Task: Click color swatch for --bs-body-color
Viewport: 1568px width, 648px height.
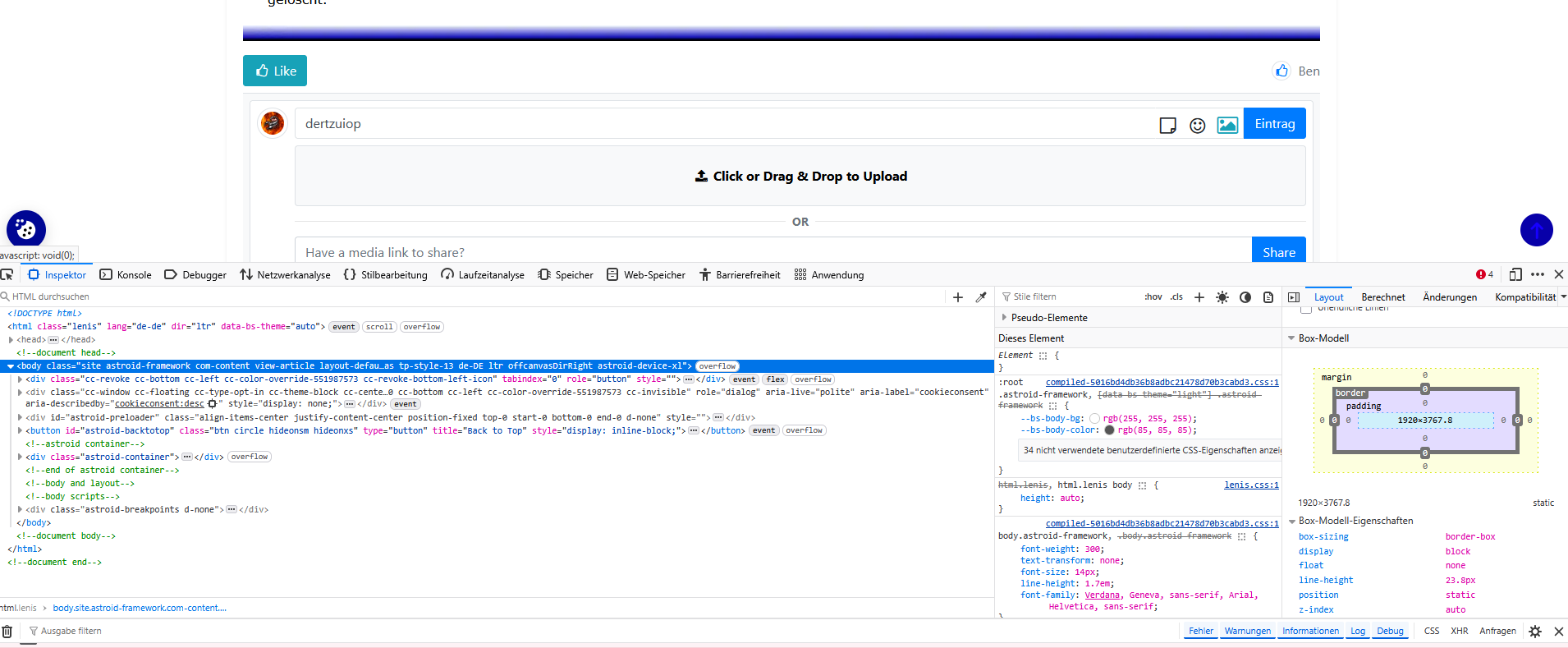Action: pyautogui.click(x=1109, y=430)
